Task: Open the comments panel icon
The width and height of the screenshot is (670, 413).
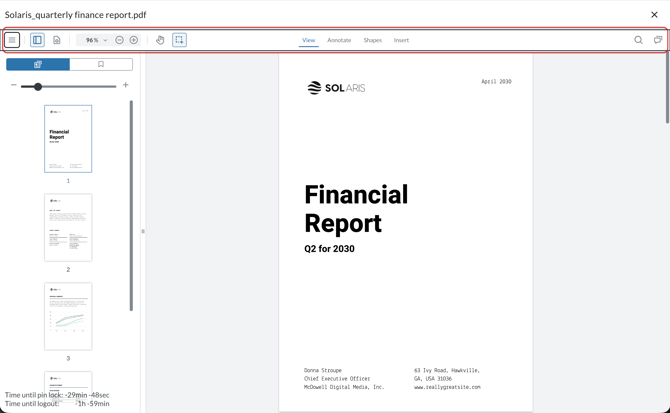Action: [x=658, y=40]
